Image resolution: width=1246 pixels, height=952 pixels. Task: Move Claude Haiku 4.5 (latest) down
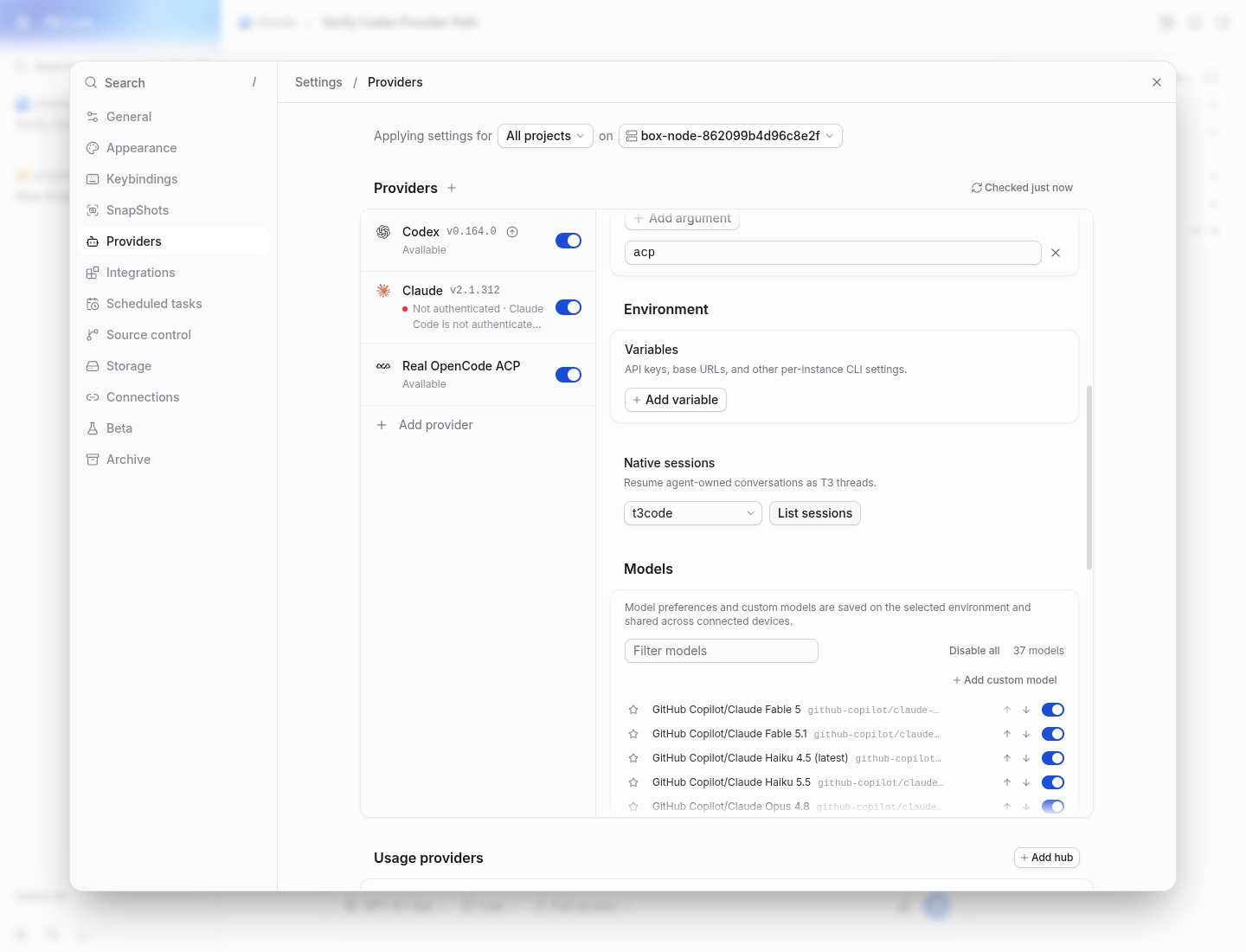1026,758
